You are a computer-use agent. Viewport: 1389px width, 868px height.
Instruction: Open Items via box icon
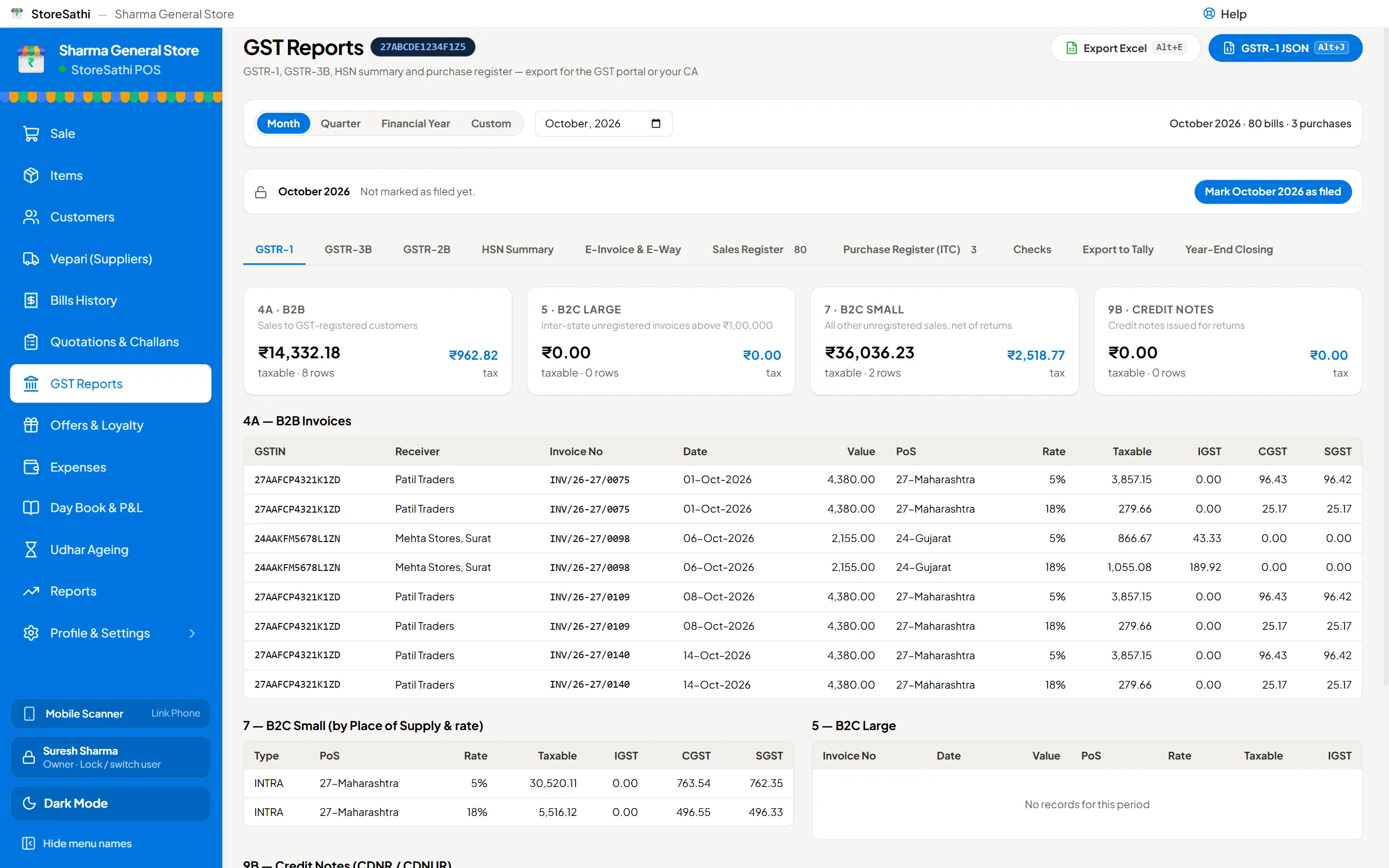[x=31, y=175]
